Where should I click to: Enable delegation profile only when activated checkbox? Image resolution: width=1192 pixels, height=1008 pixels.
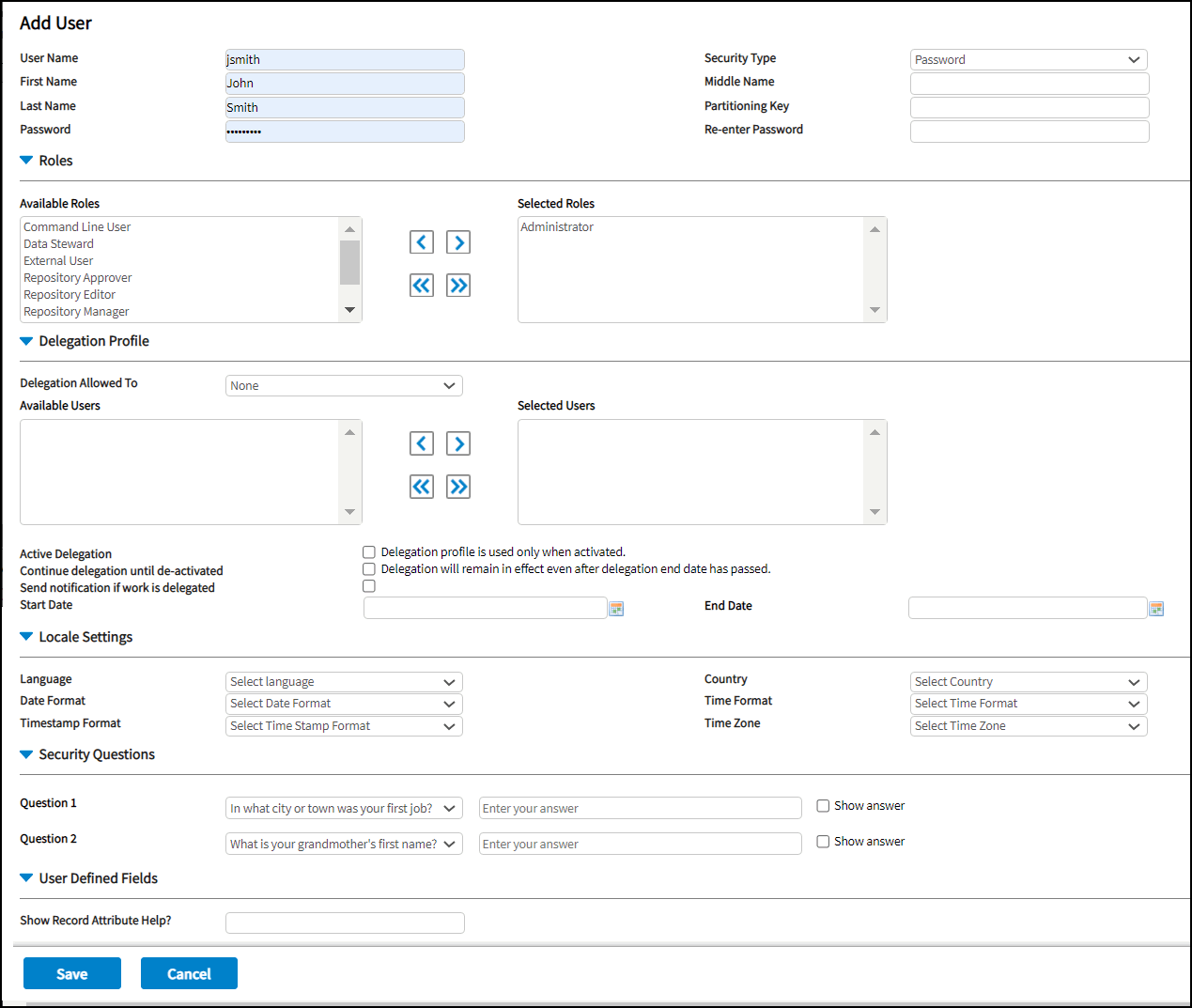[x=369, y=552]
